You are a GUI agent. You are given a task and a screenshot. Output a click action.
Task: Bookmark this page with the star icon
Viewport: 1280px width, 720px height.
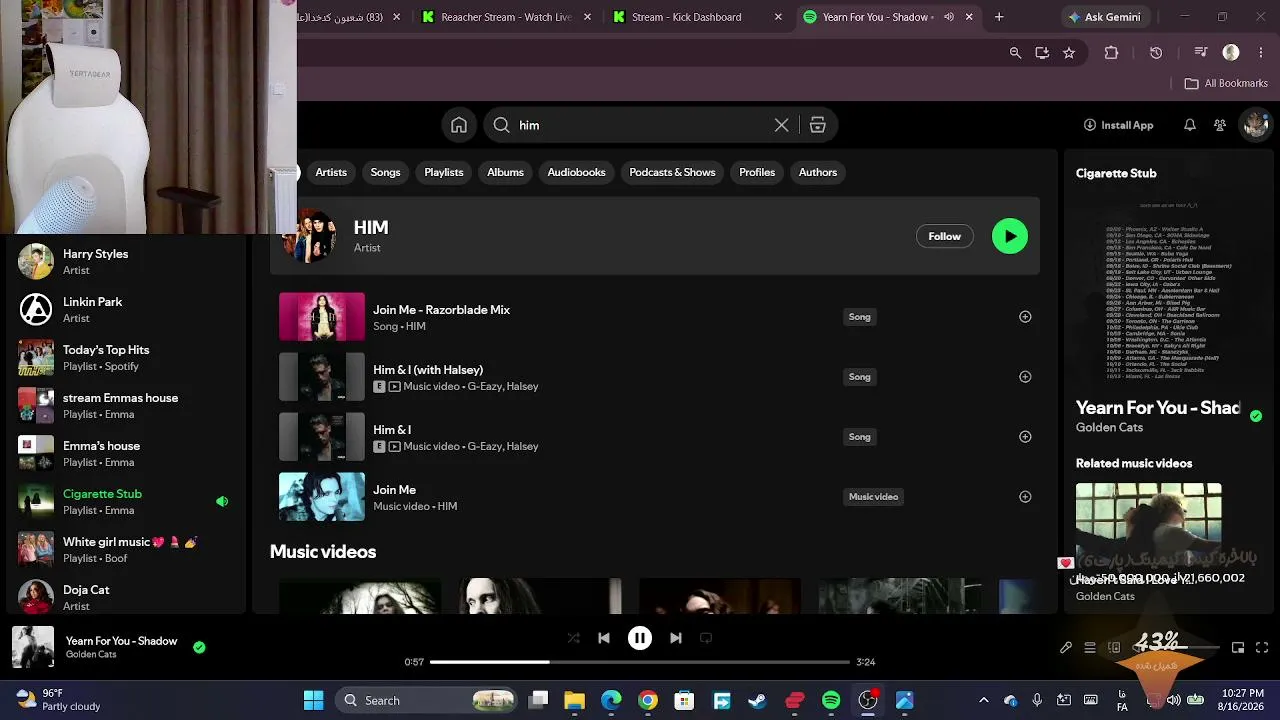[x=1069, y=53]
